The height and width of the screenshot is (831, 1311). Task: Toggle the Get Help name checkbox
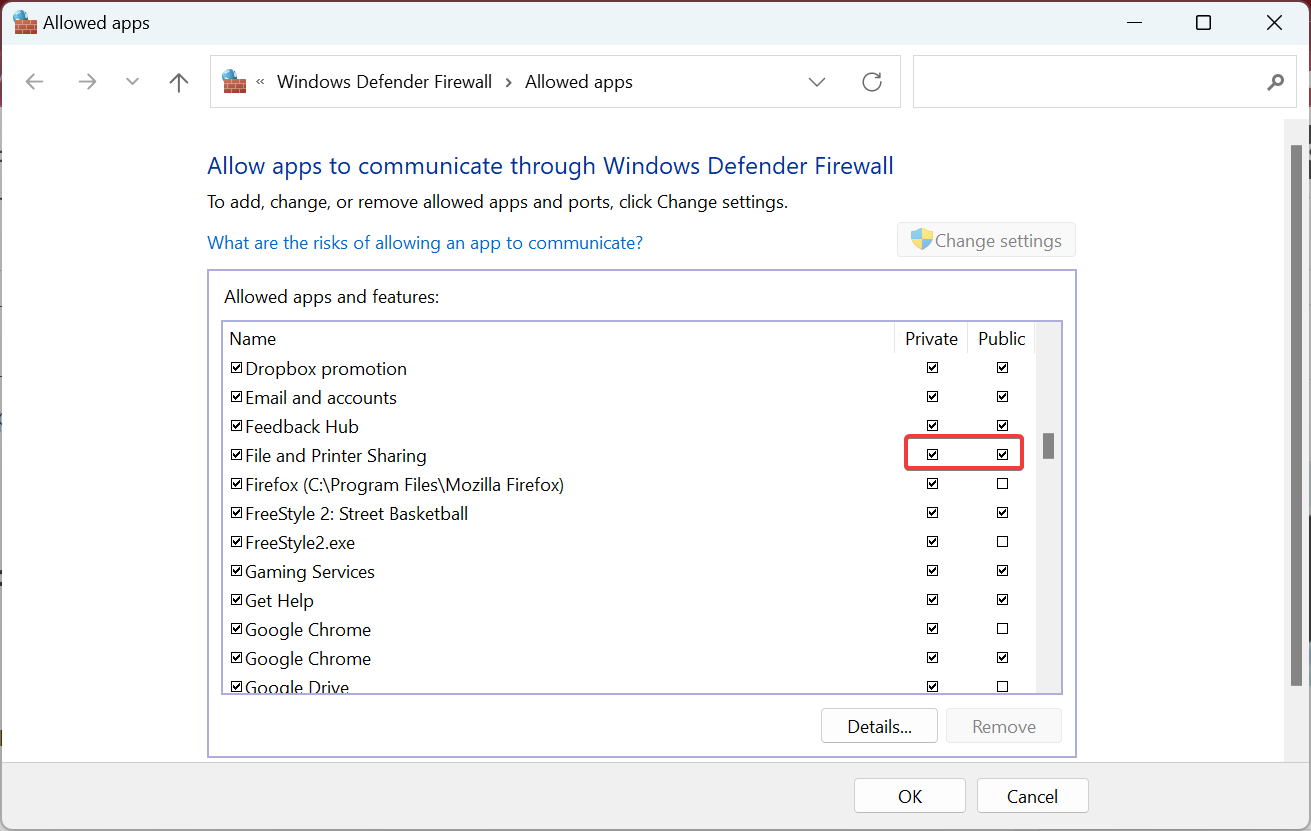coord(237,601)
